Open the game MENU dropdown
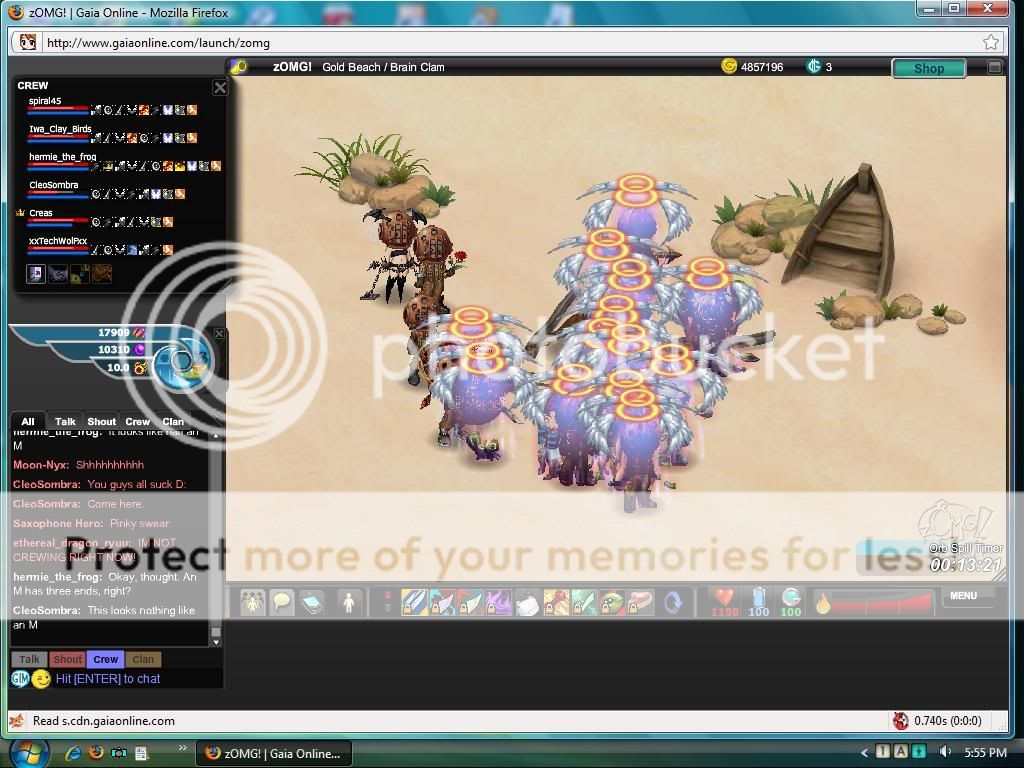 pyautogui.click(x=964, y=596)
